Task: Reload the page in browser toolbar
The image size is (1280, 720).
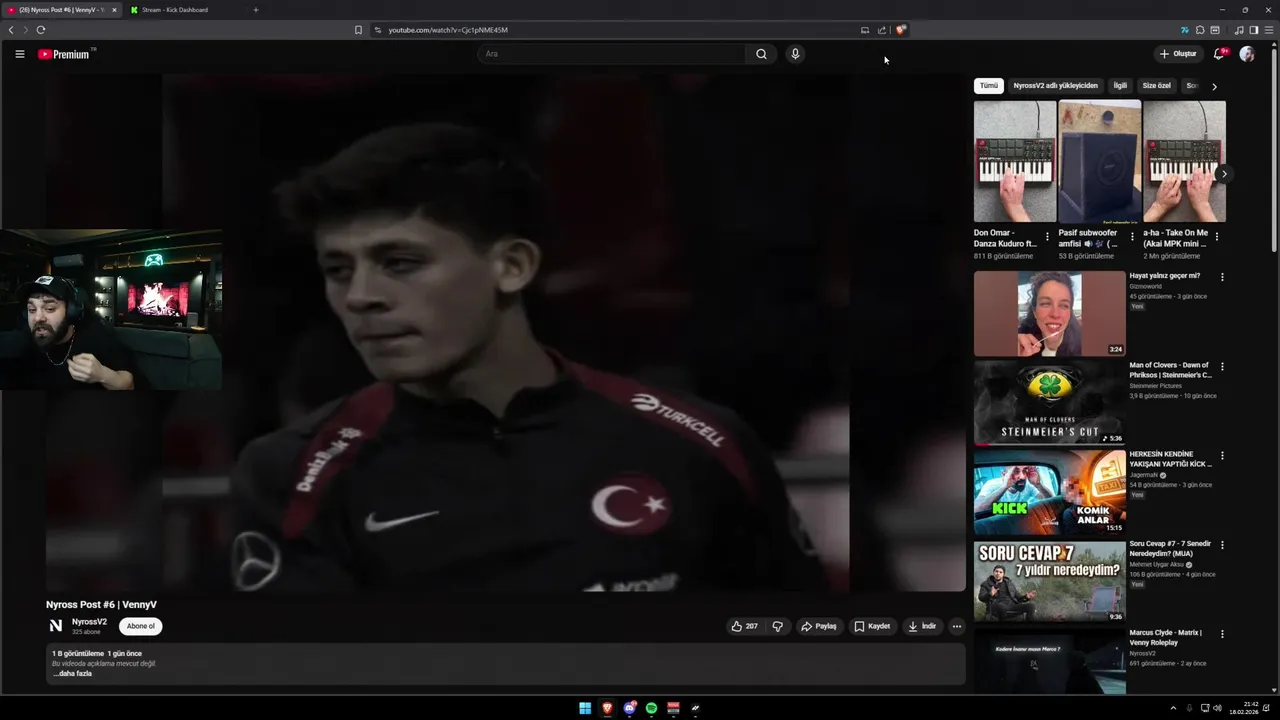Action: pos(40,30)
